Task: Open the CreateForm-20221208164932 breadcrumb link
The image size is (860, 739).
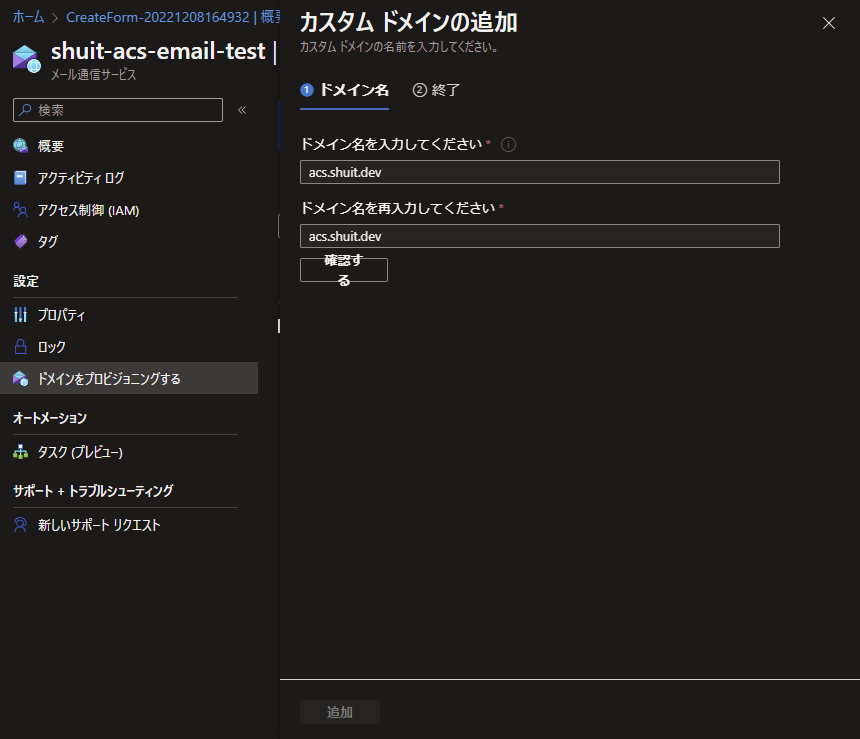Action: [x=157, y=17]
